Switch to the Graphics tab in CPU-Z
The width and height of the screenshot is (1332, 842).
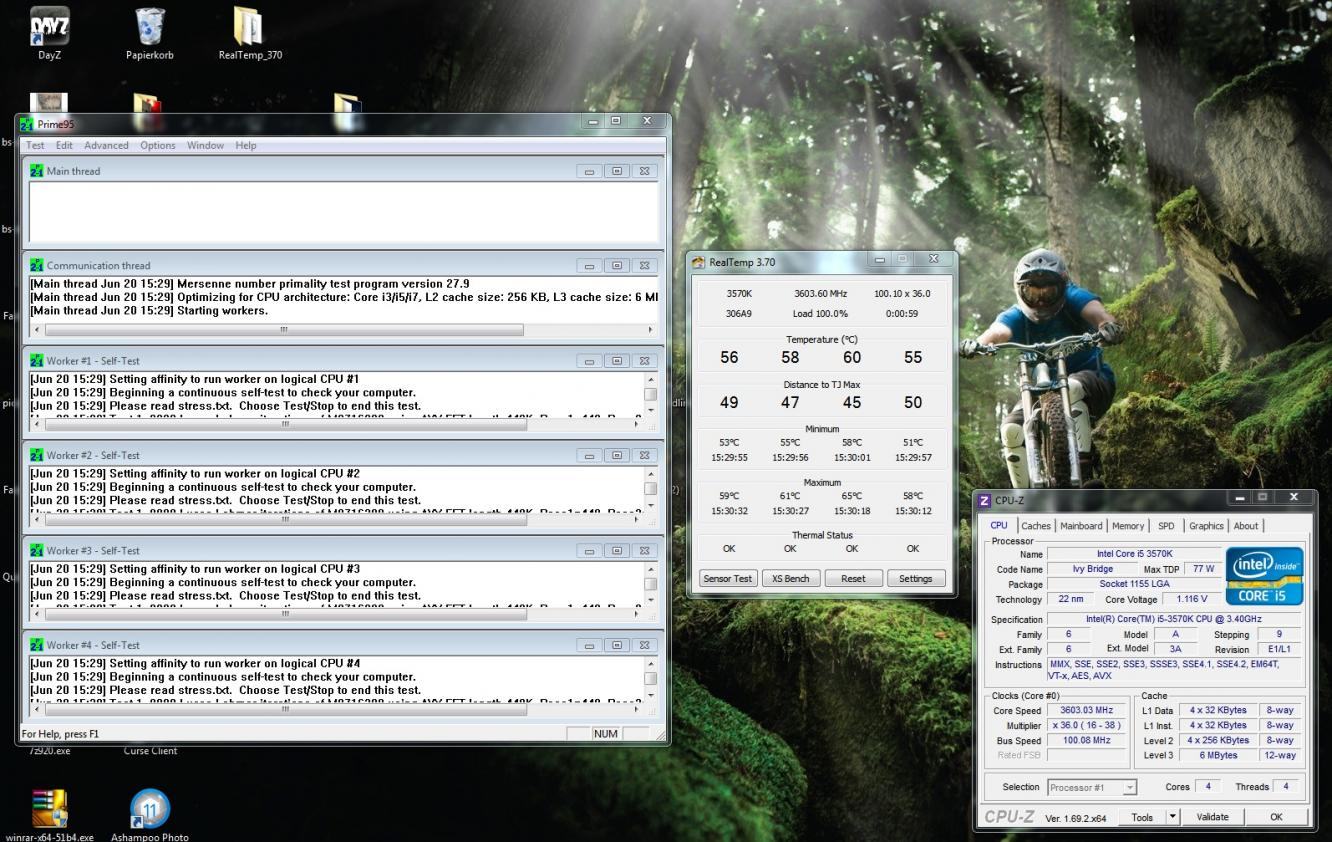(1206, 526)
